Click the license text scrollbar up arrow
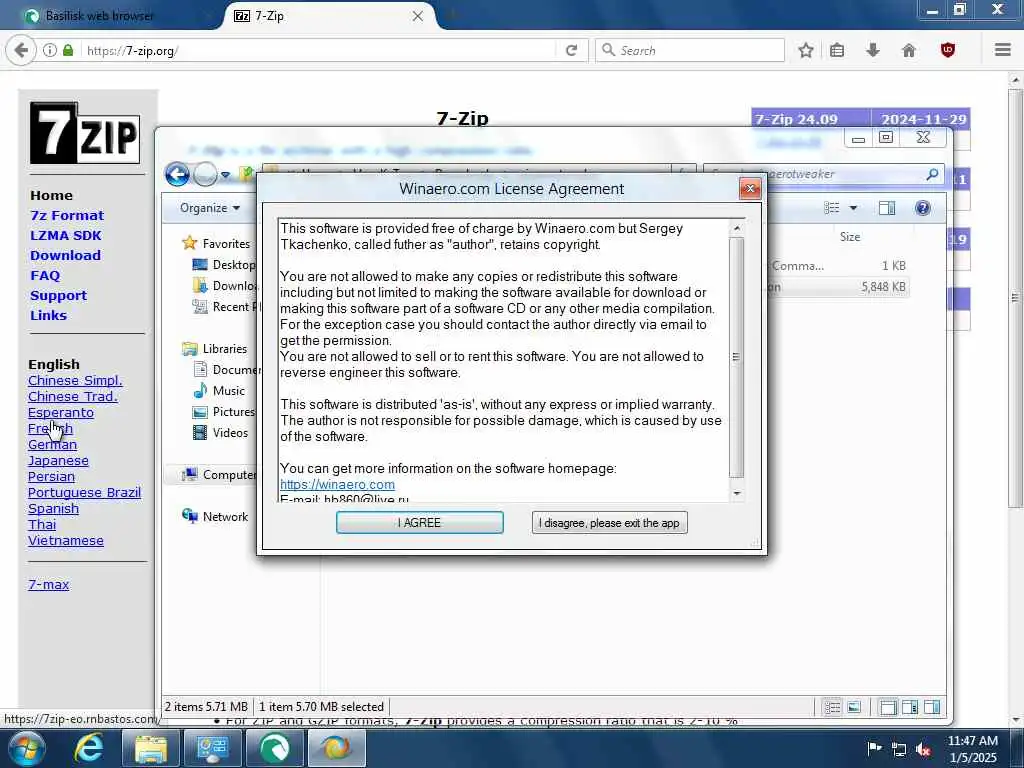 click(x=737, y=228)
